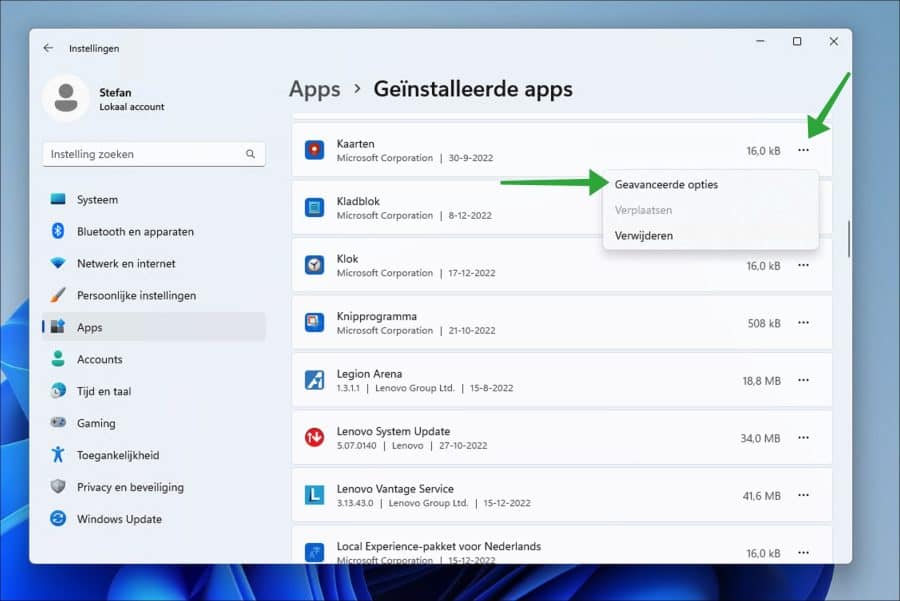Click the Lenovo Vantage Service name
The height and width of the screenshot is (601, 900).
coord(395,488)
